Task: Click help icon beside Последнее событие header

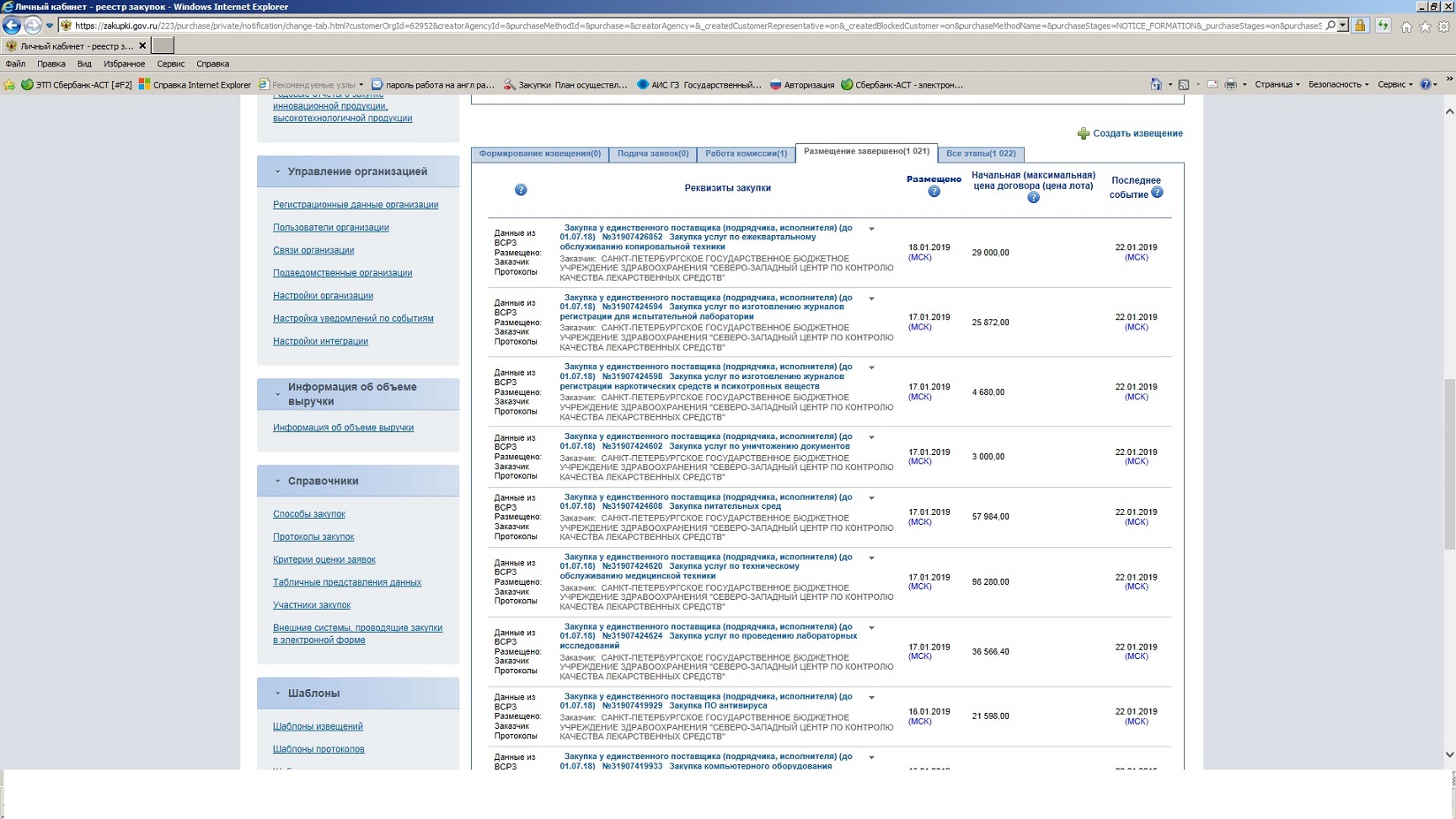Action: (x=1158, y=192)
